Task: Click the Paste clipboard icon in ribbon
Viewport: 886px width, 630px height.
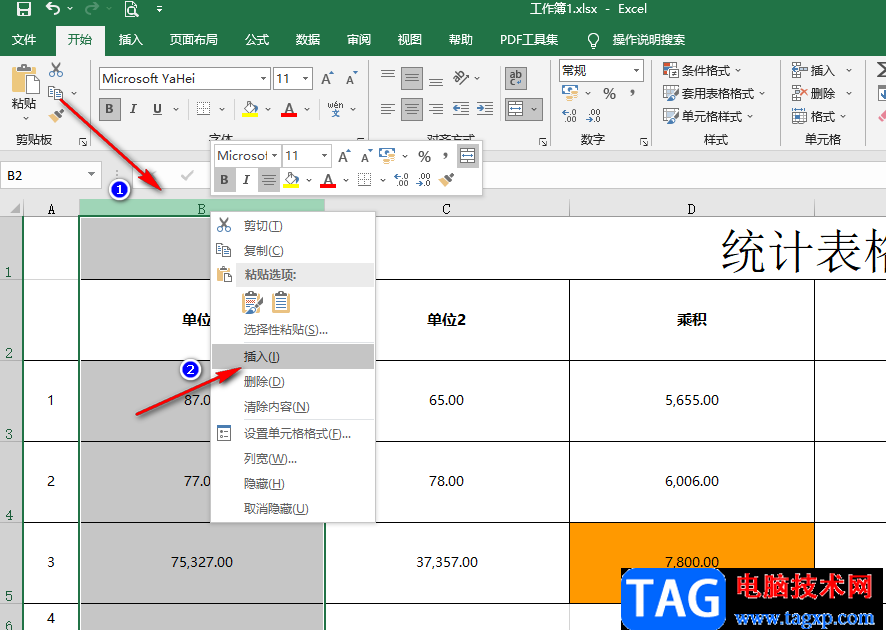Action: (x=24, y=79)
